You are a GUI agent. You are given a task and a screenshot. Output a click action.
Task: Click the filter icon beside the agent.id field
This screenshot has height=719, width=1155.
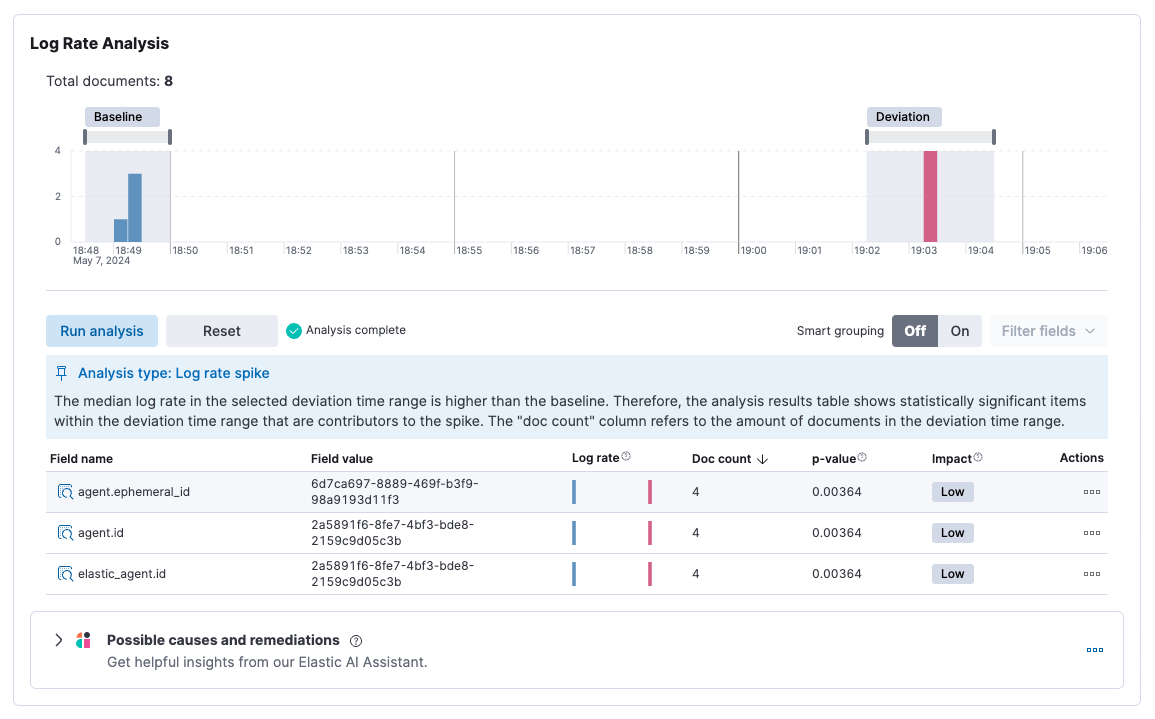pyautogui.click(x=63, y=532)
